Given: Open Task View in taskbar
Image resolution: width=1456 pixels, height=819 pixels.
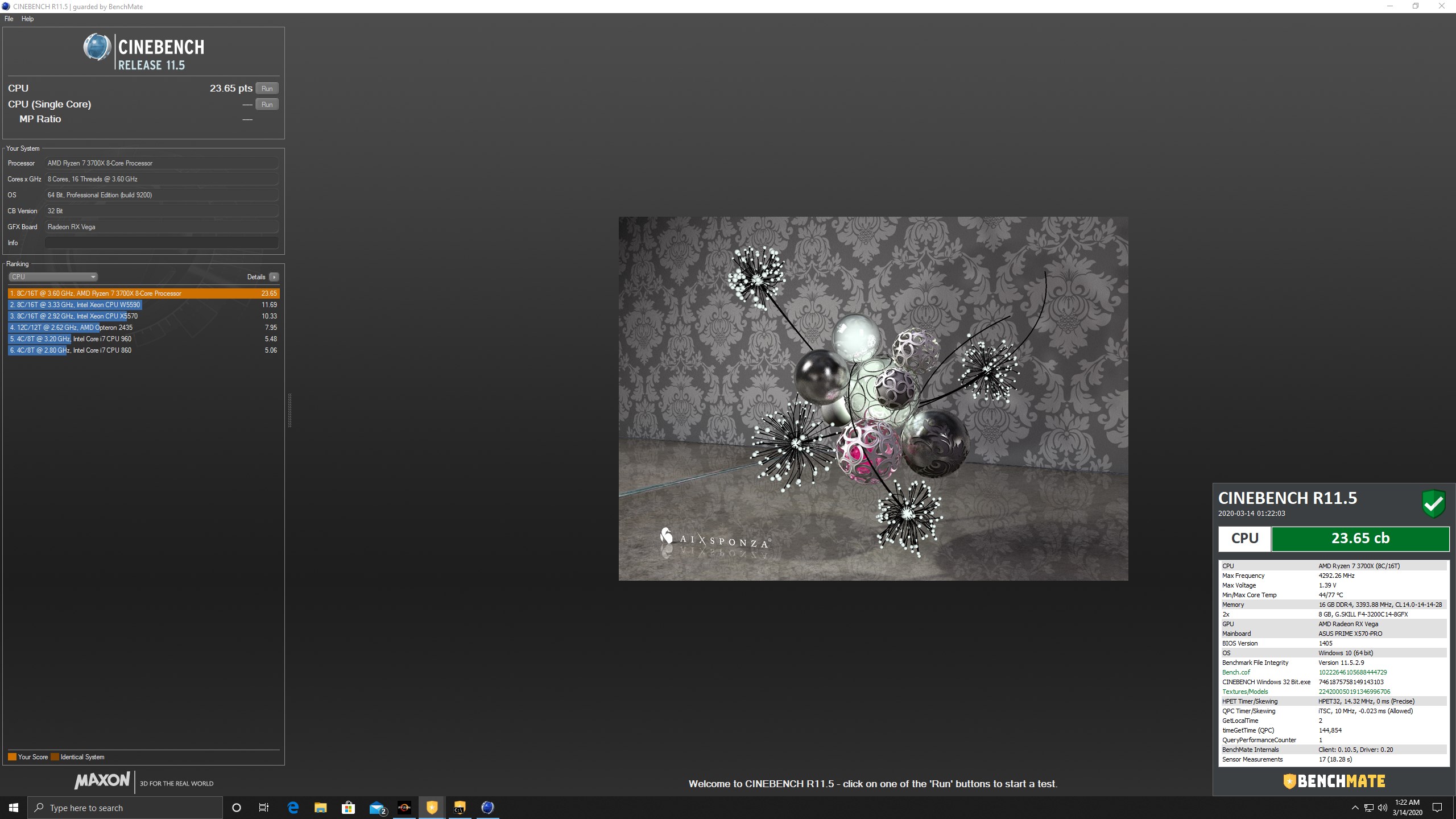Looking at the screenshot, I should tap(264, 808).
